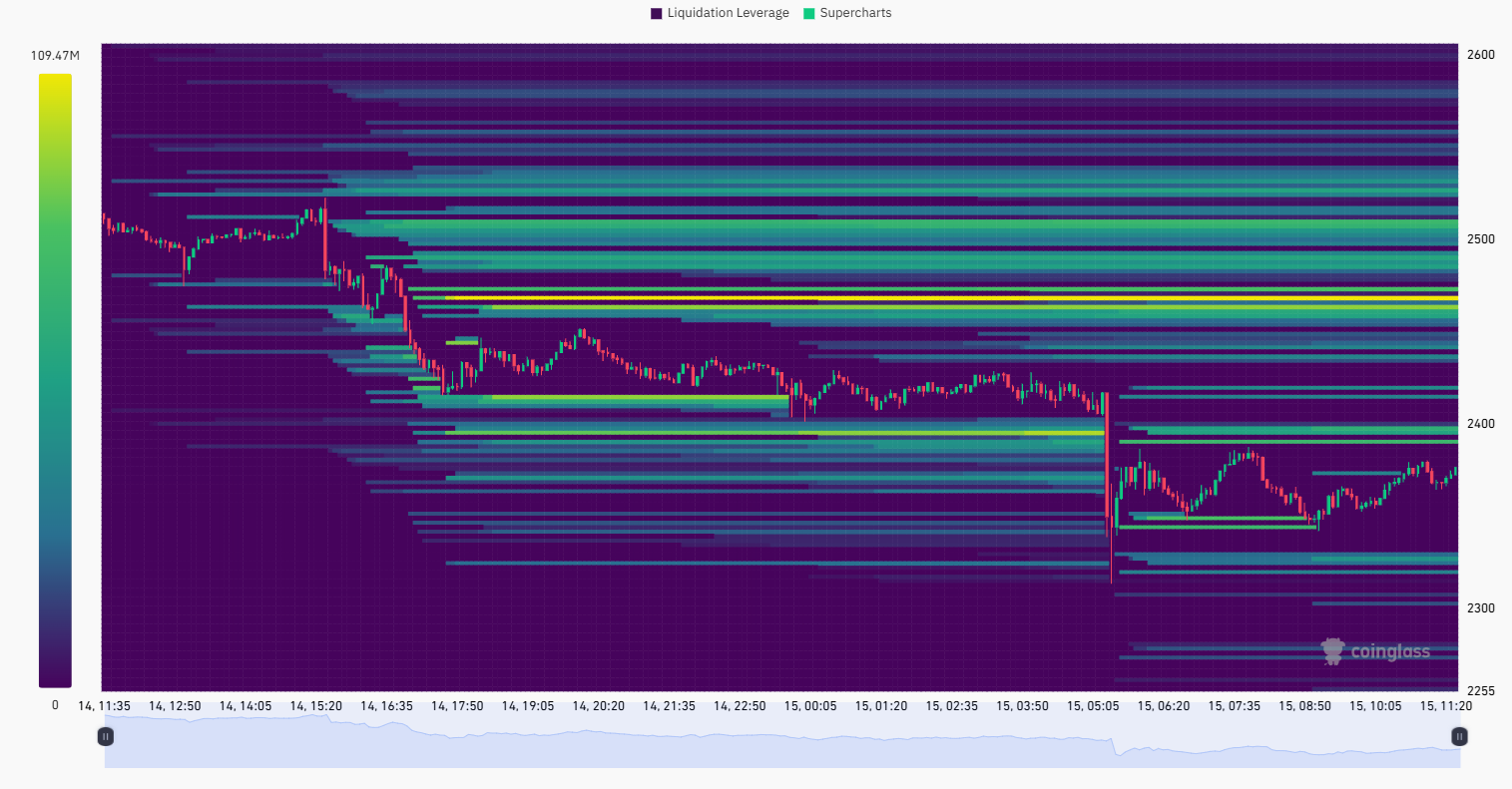Click the 0 minimum value of color scale

55,705
